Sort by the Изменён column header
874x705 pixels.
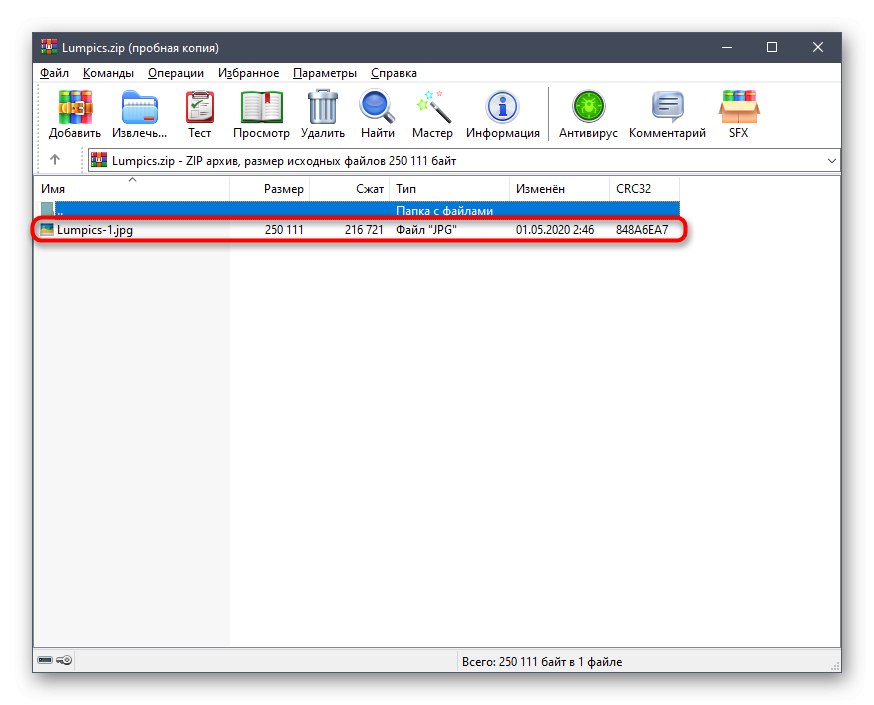tap(559, 189)
